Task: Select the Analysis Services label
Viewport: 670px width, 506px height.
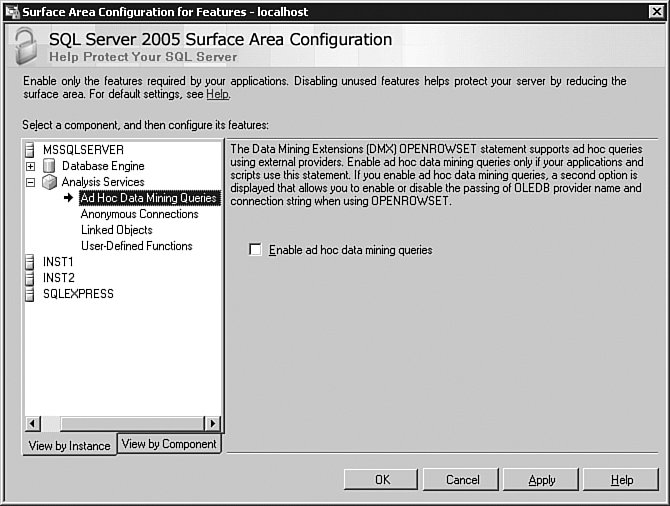Action: click(x=103, y=182)
